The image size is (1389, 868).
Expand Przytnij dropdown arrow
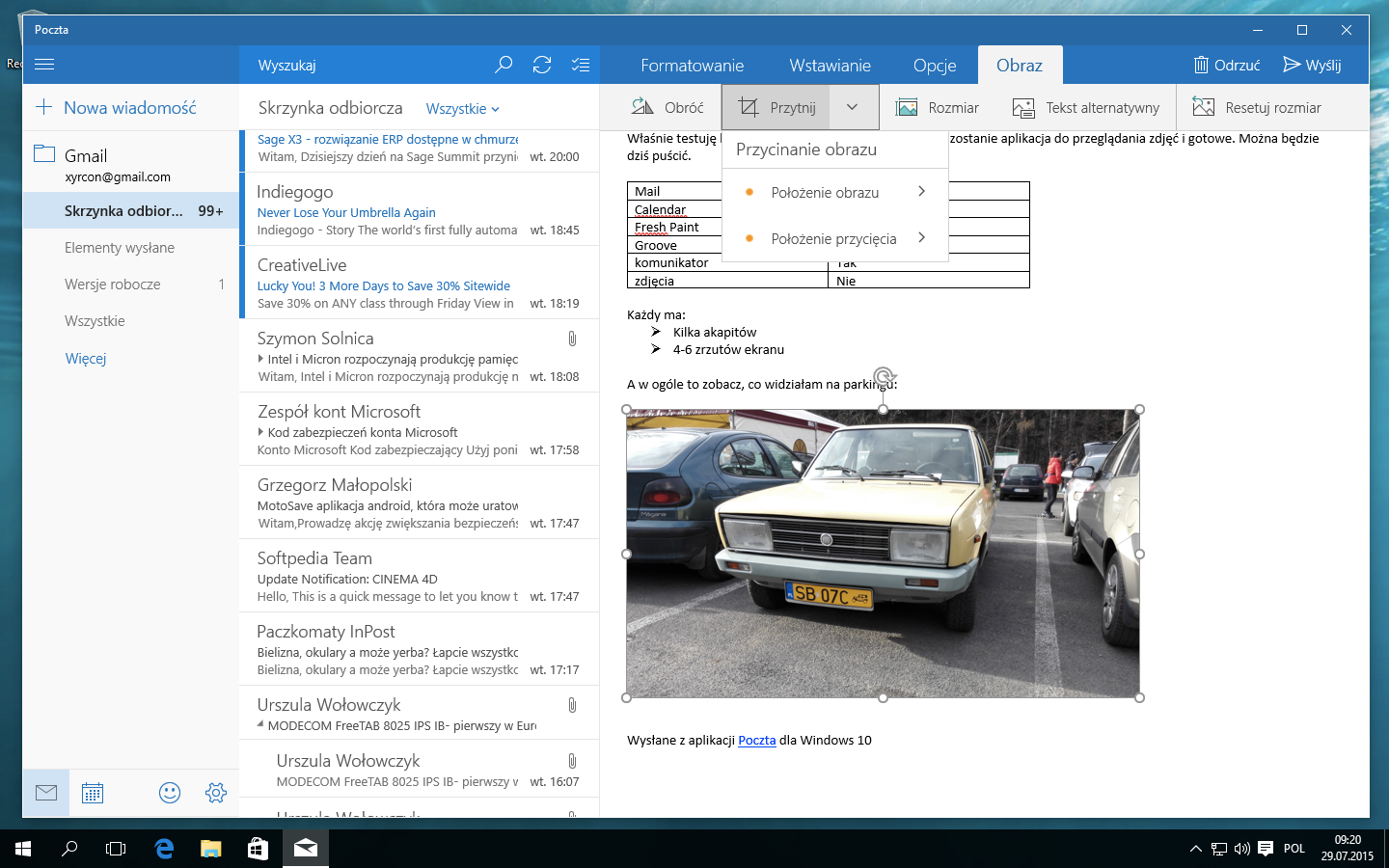[853, 107]
